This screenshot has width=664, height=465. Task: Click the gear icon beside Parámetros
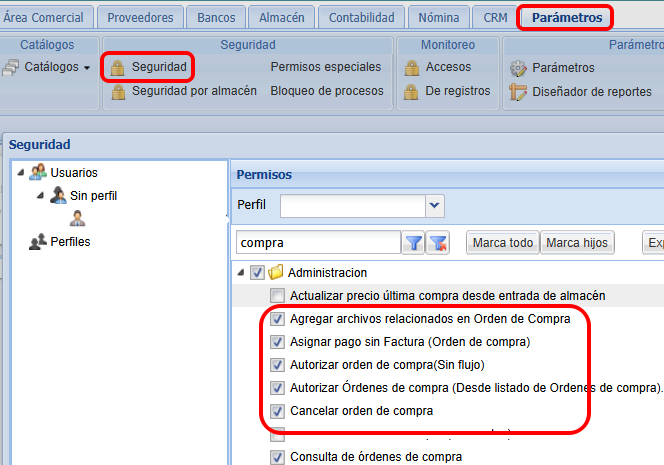(x=518, y=68)
